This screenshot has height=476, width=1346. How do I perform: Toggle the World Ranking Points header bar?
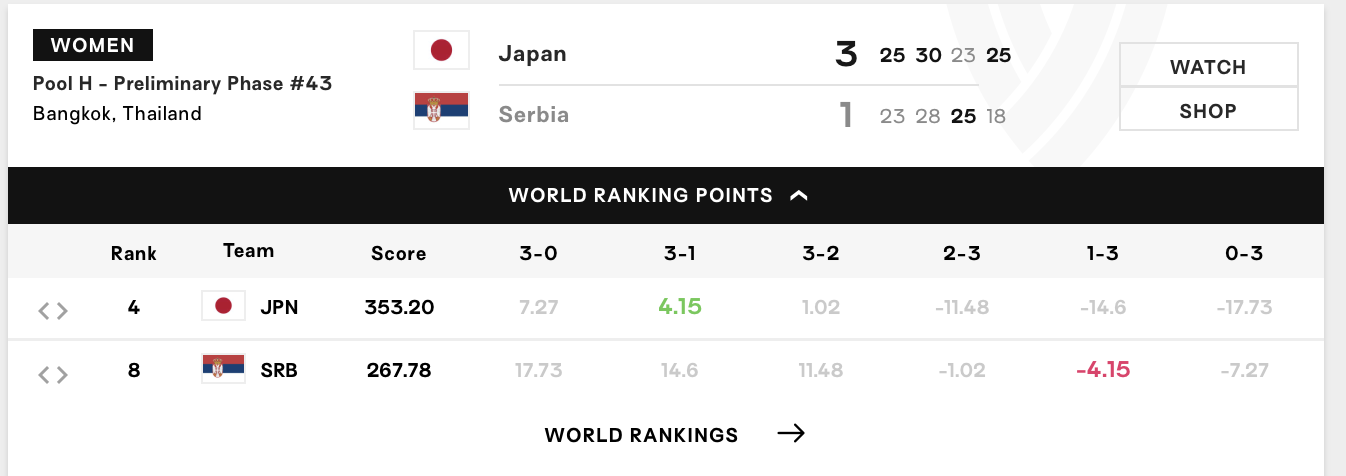tap(640, 196)
